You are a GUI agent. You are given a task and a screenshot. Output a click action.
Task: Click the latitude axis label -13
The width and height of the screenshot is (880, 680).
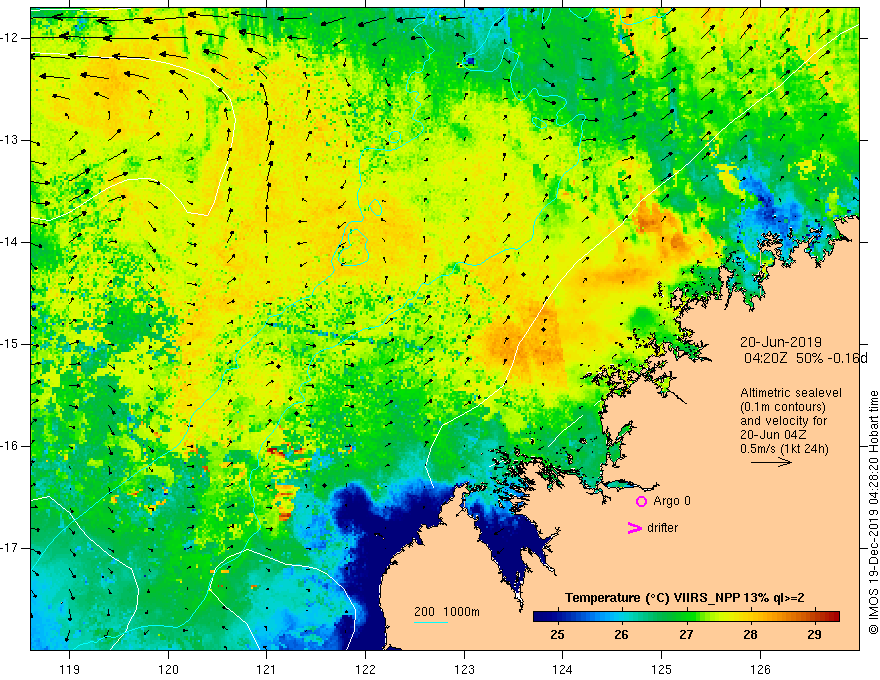tap(10, 140)
